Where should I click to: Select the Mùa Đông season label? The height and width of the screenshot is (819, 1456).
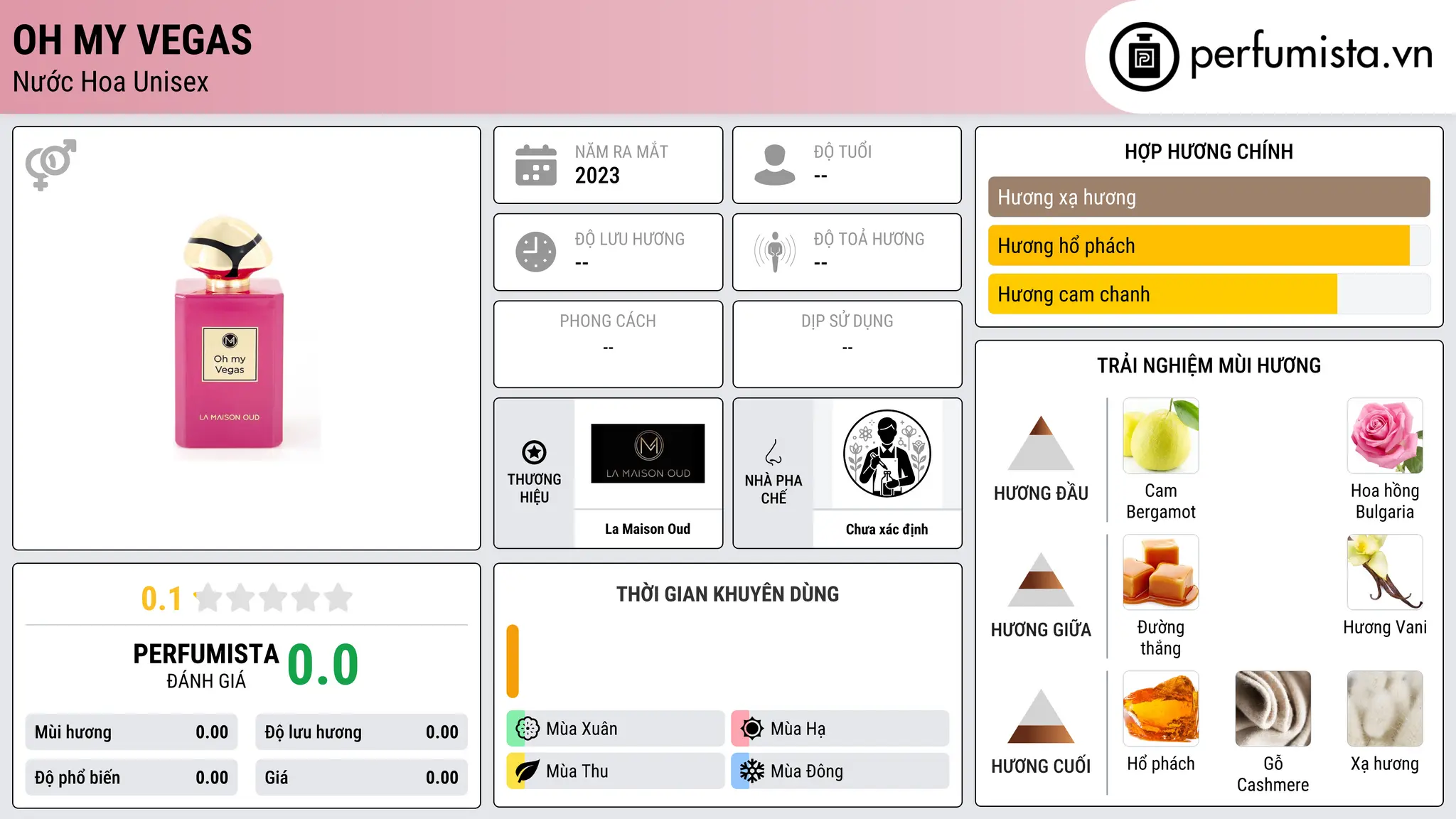[x=807, y=771]
